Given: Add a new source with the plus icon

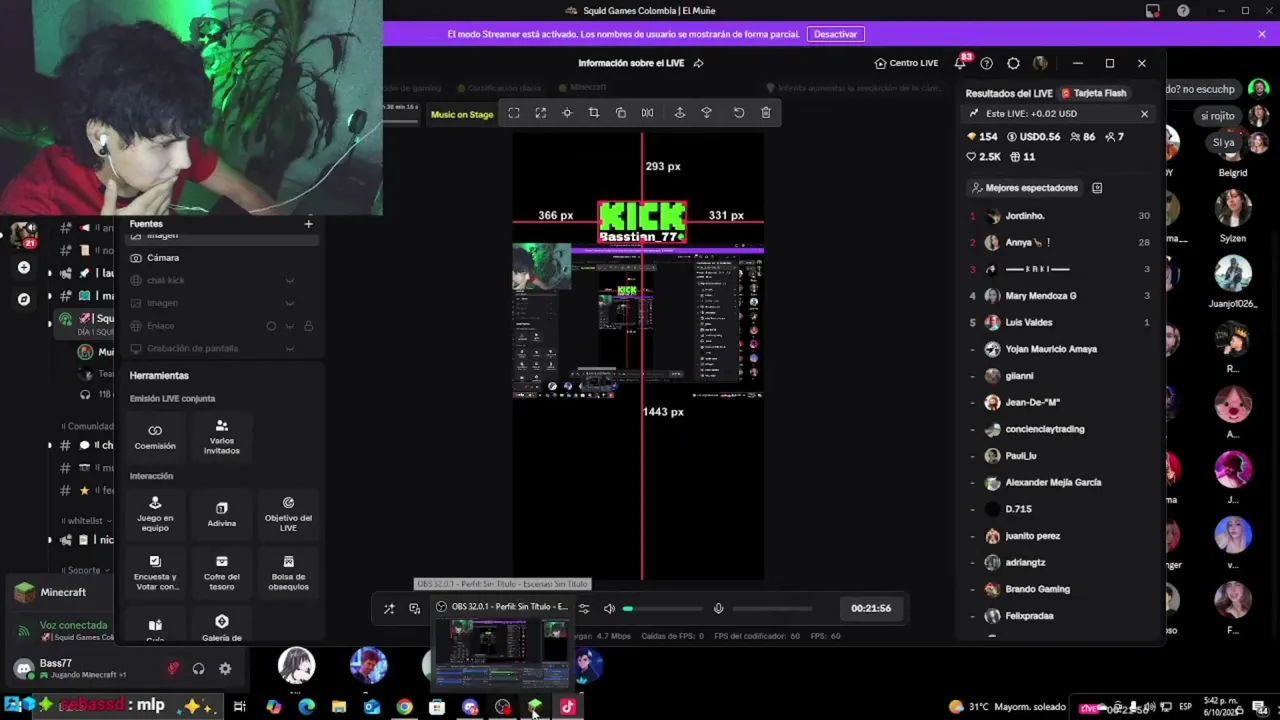Looking at the screenshot, I should click(x=308, y=224).
